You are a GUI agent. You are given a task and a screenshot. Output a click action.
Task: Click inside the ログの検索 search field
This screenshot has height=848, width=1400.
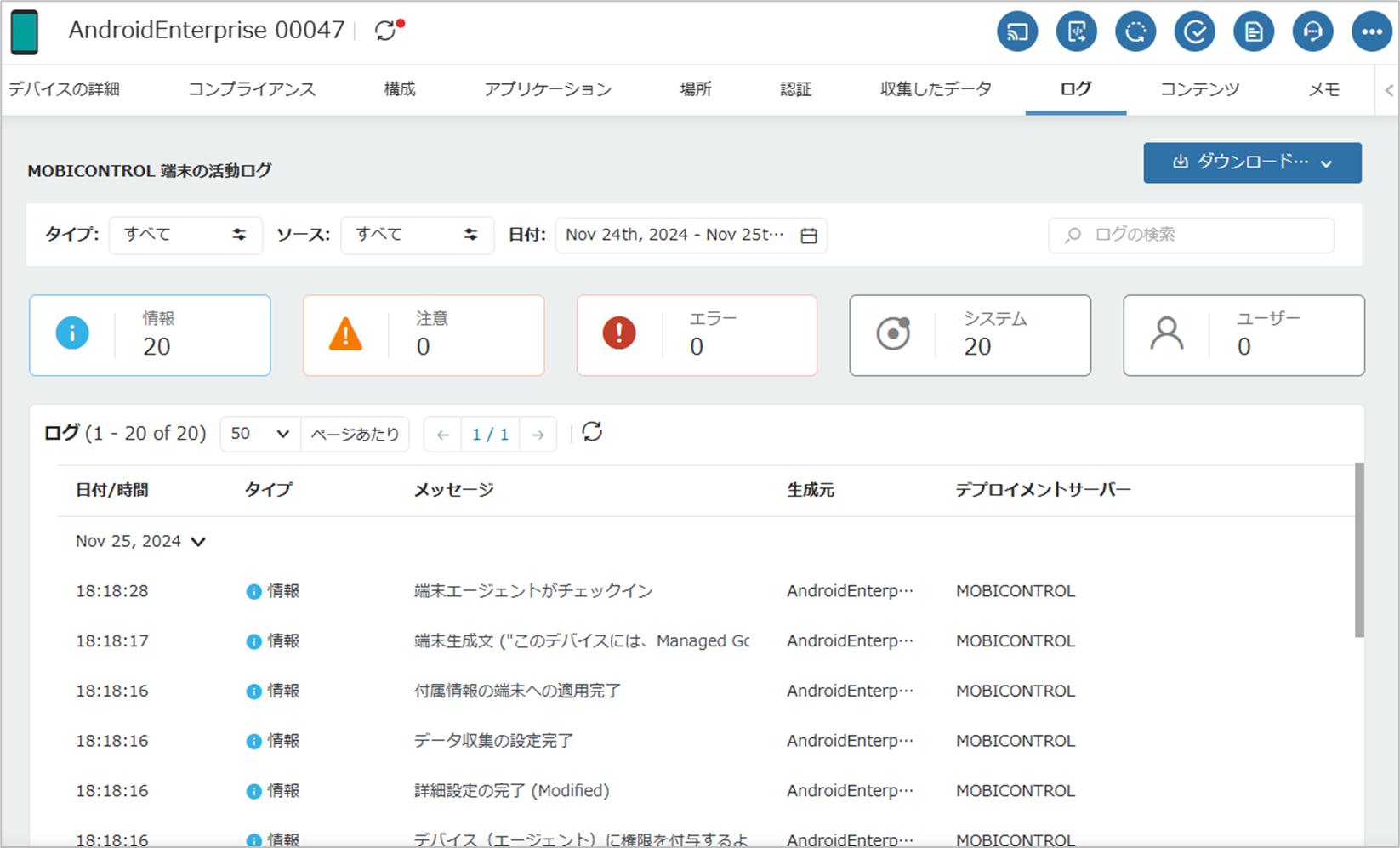coord(1191,235)
